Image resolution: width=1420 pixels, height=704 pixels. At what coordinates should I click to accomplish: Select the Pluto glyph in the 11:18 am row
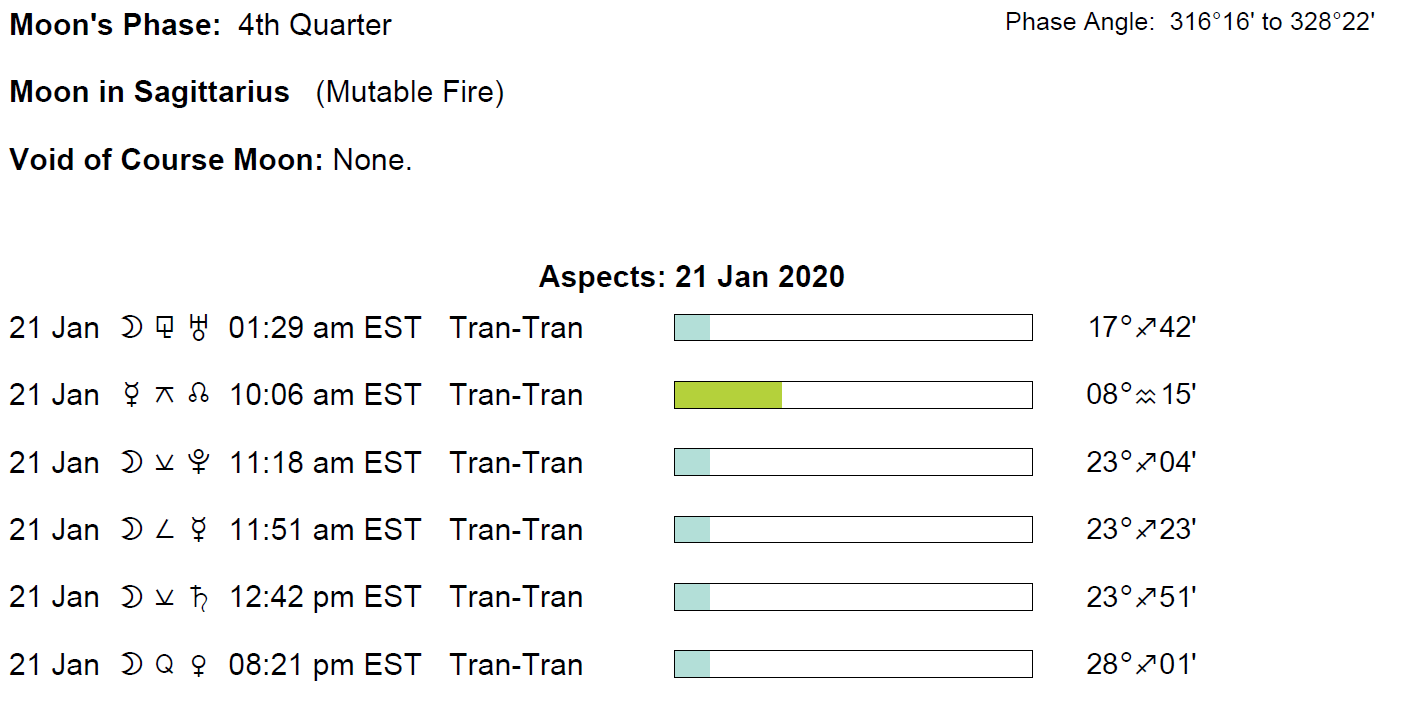[199, 463]
